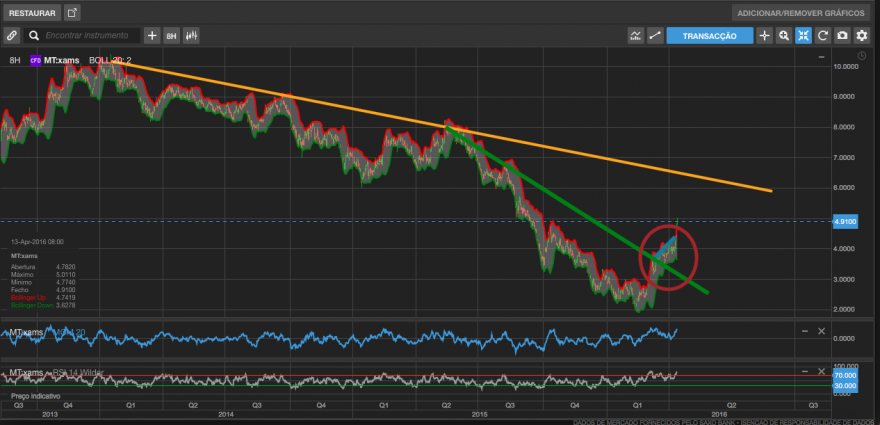880x425 pixels.
Task: Add instrument with the plus button
Action: (x=152, y=35)
